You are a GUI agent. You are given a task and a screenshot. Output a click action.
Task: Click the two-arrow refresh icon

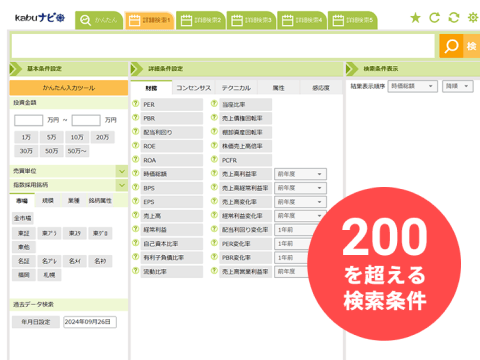tap(454, 18)
